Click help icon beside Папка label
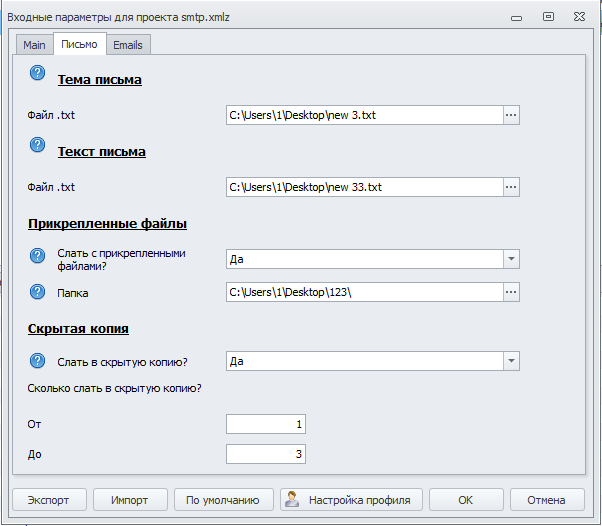This screenshot has height=526, width=602. coord(38,291)
